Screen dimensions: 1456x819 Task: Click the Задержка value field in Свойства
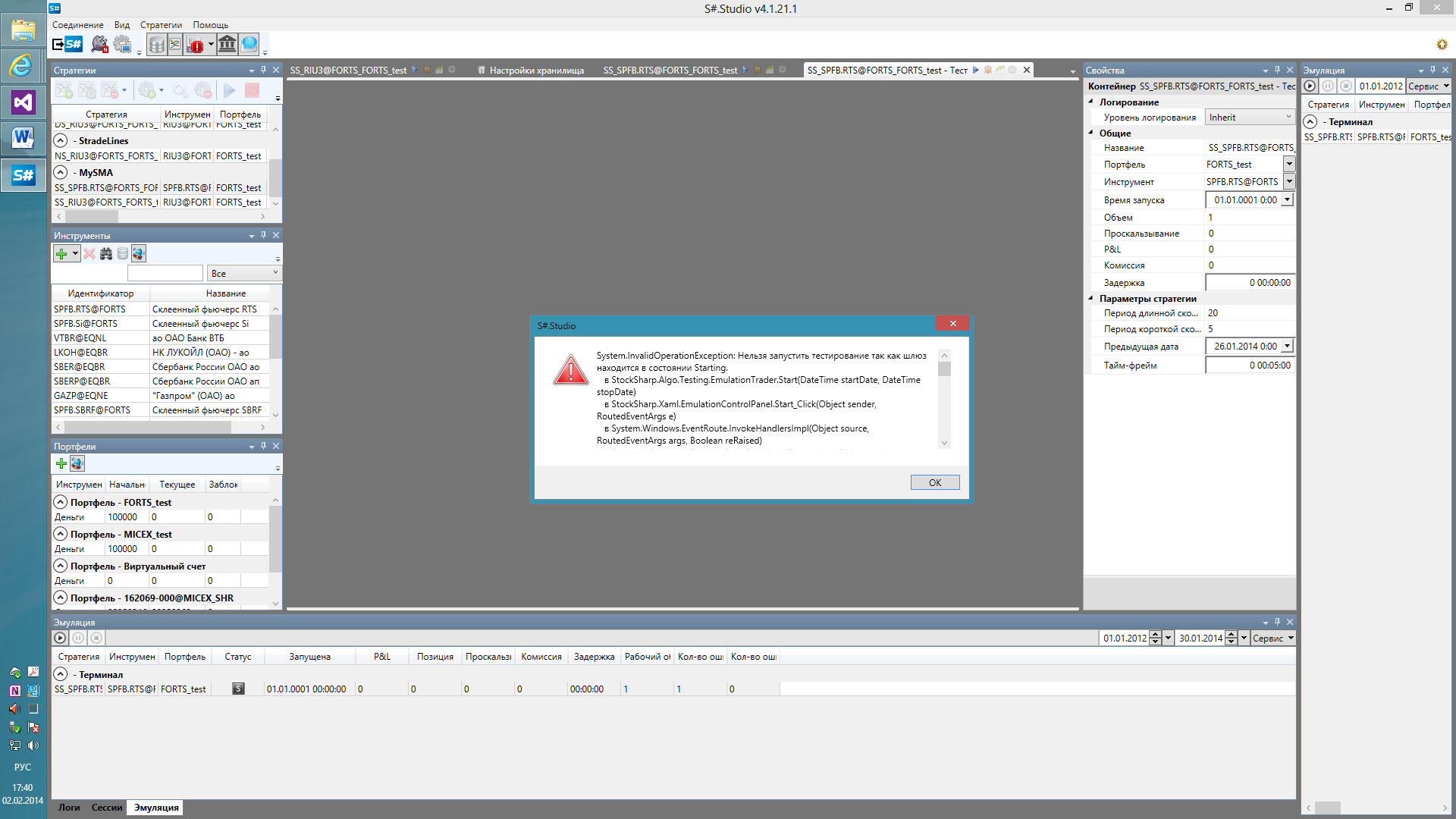pos(1250,283)
